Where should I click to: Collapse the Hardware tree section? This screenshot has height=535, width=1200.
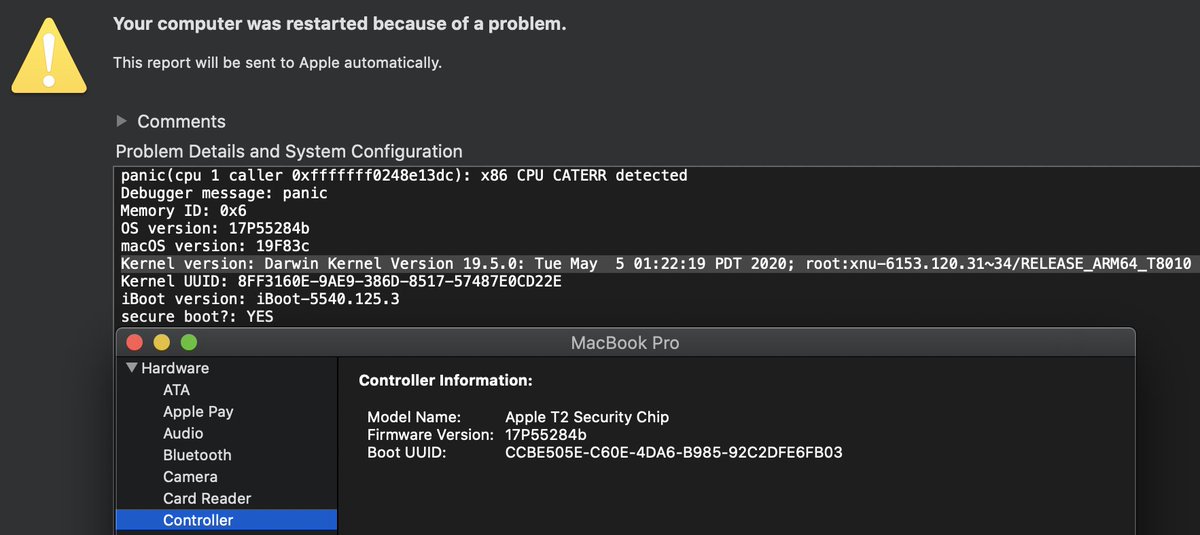click(x=131, y=368)
